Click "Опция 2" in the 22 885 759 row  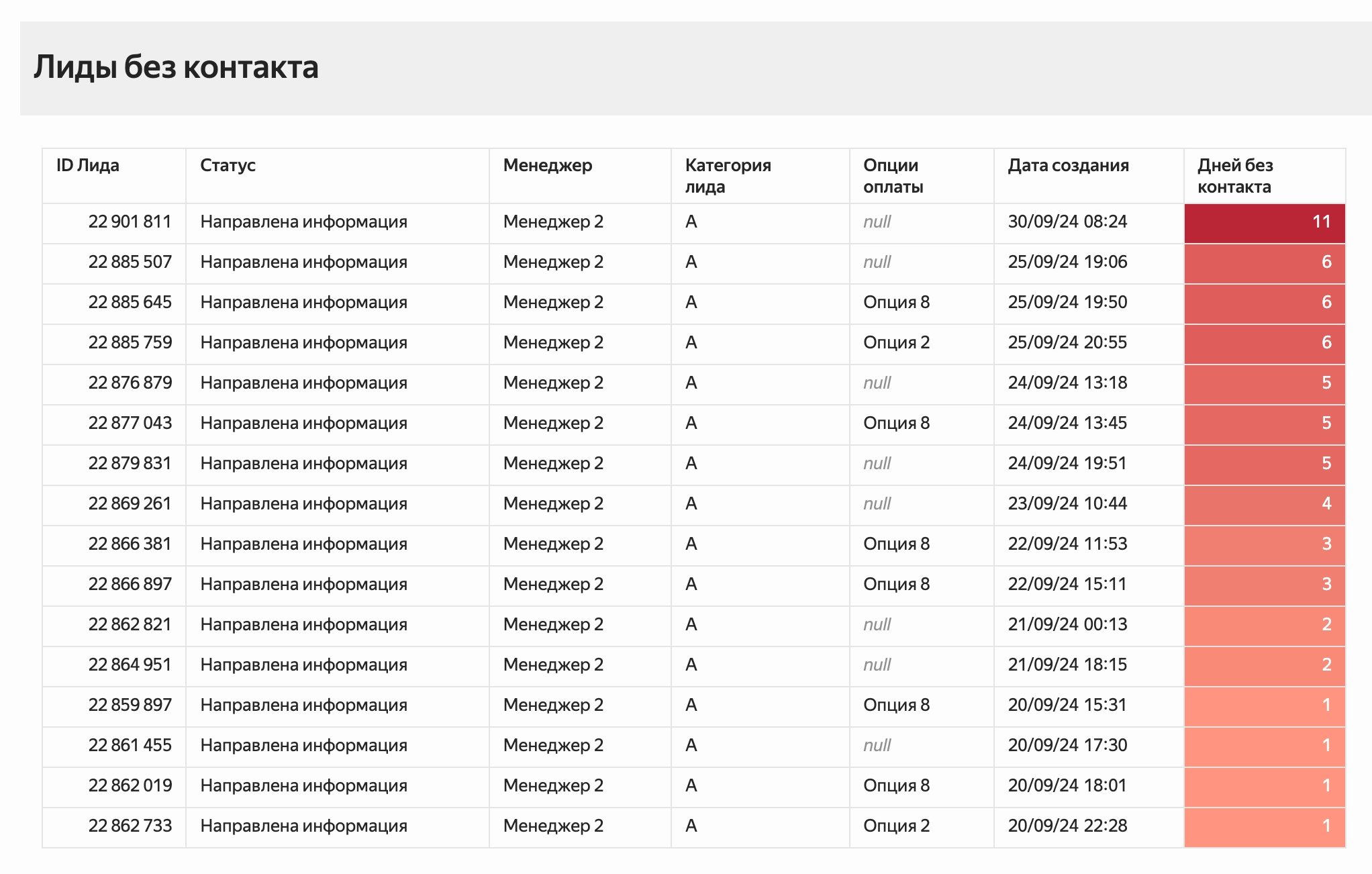tap(896, 342)
